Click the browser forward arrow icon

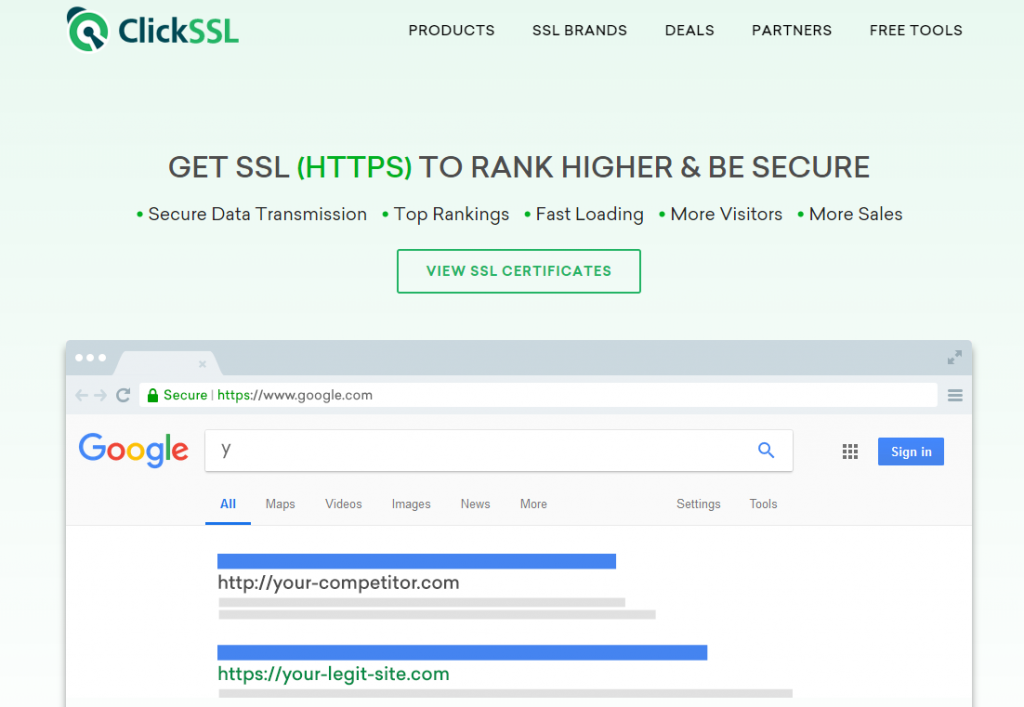point(100,395)
